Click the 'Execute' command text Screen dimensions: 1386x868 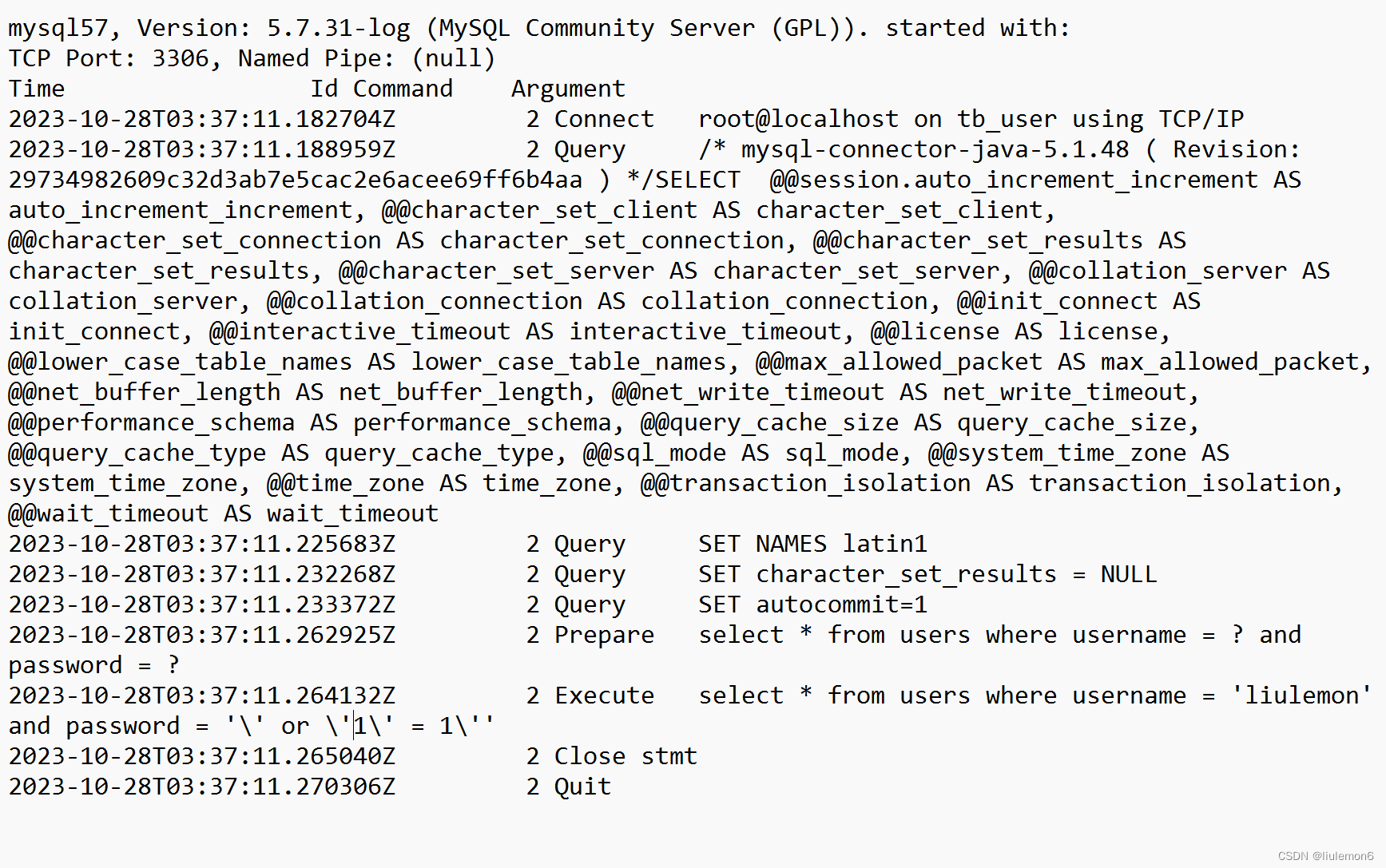(604, 696)
